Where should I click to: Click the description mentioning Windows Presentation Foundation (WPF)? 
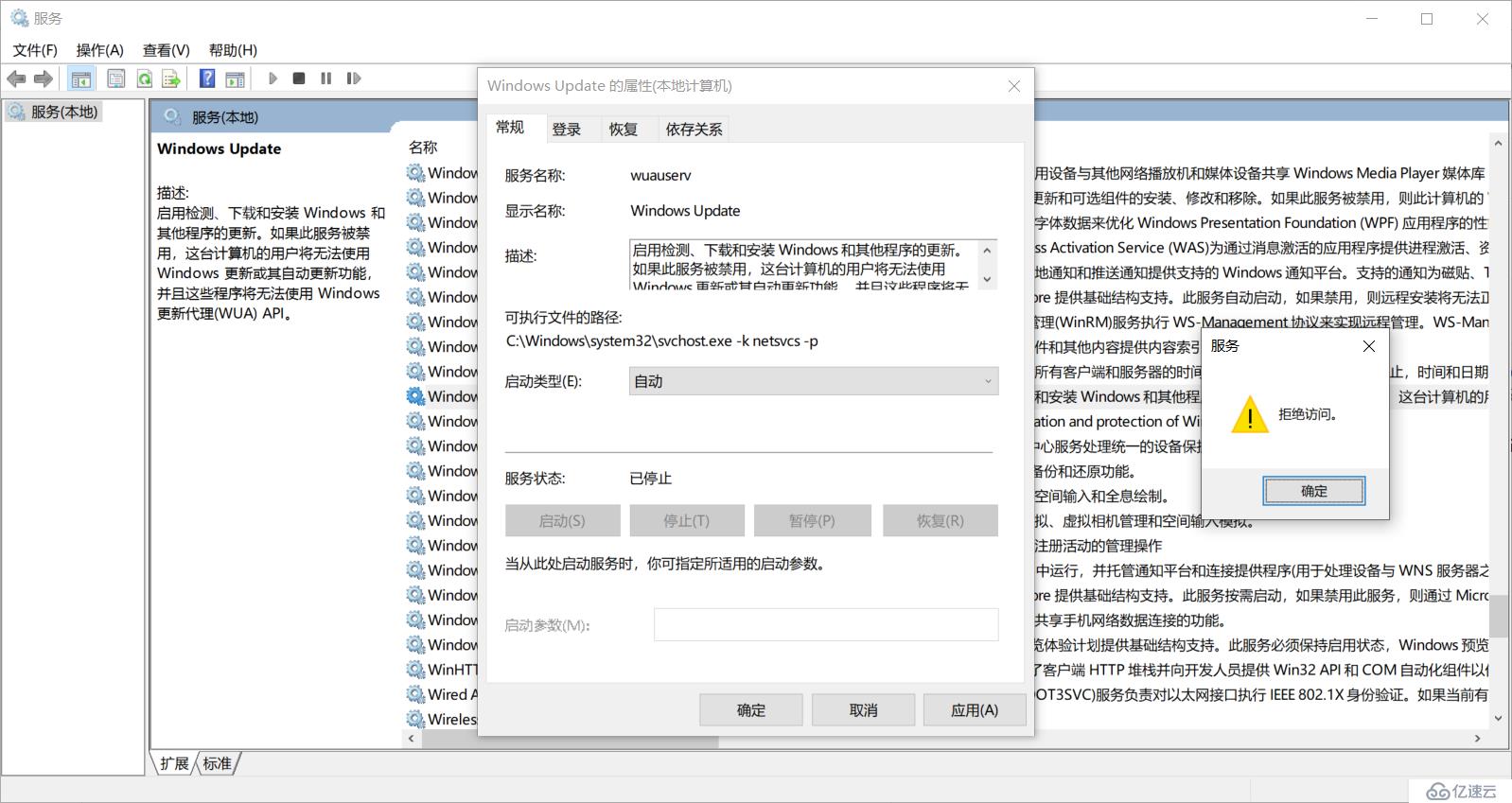1259,222
